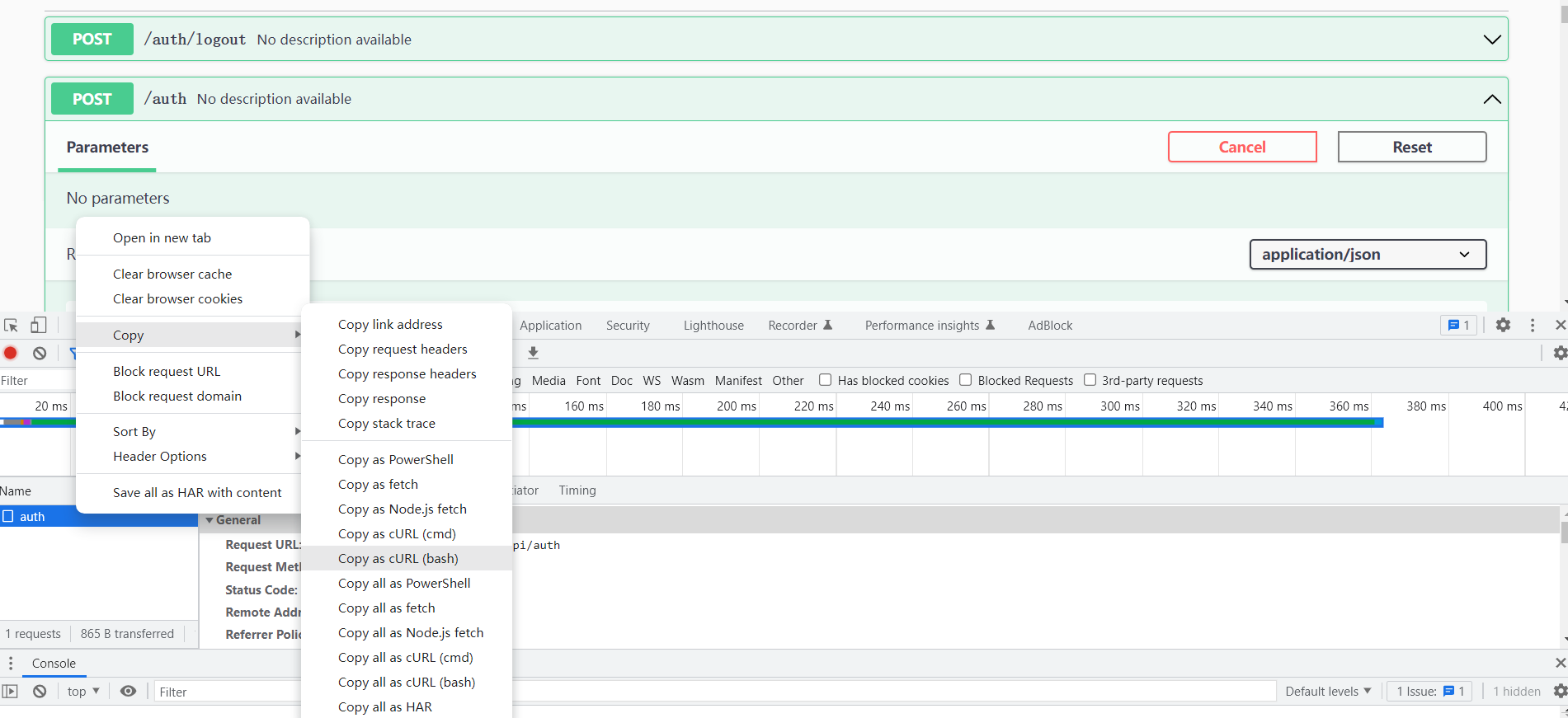Click the Reset button

1412,147
